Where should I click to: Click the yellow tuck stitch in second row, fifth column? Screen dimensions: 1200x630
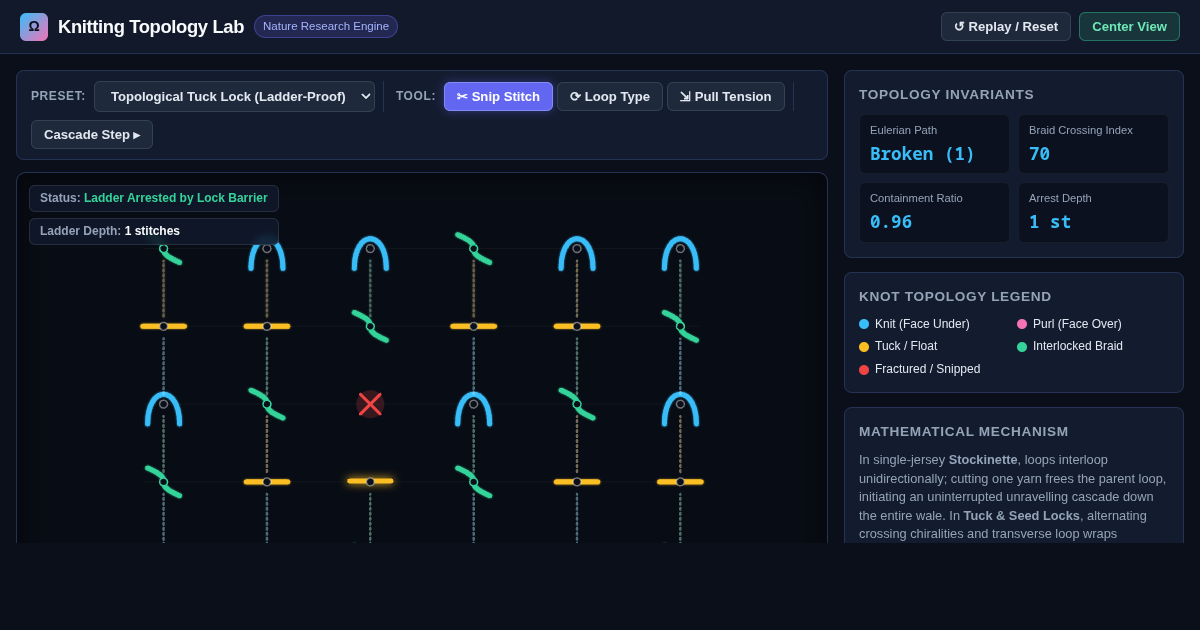click(577, 326)
